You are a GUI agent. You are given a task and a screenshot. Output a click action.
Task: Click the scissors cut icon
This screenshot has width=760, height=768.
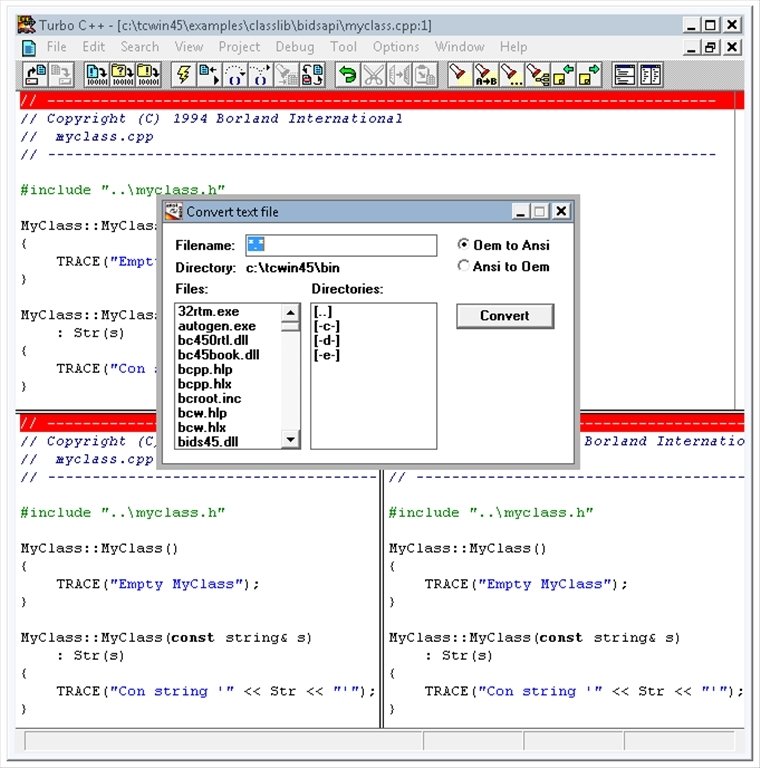[374, 75]
